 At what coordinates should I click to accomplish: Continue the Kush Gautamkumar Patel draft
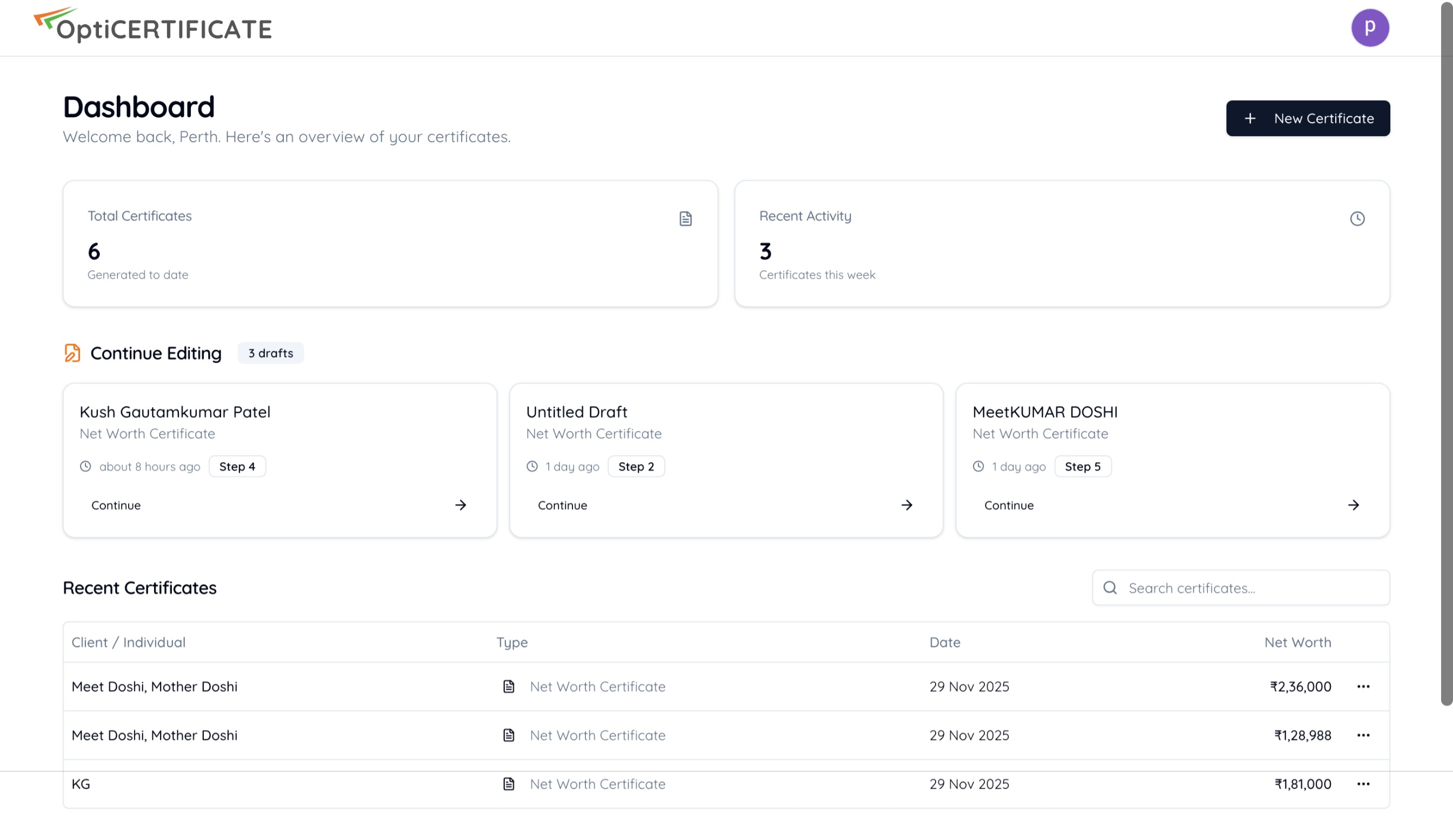tap(116, 505)
